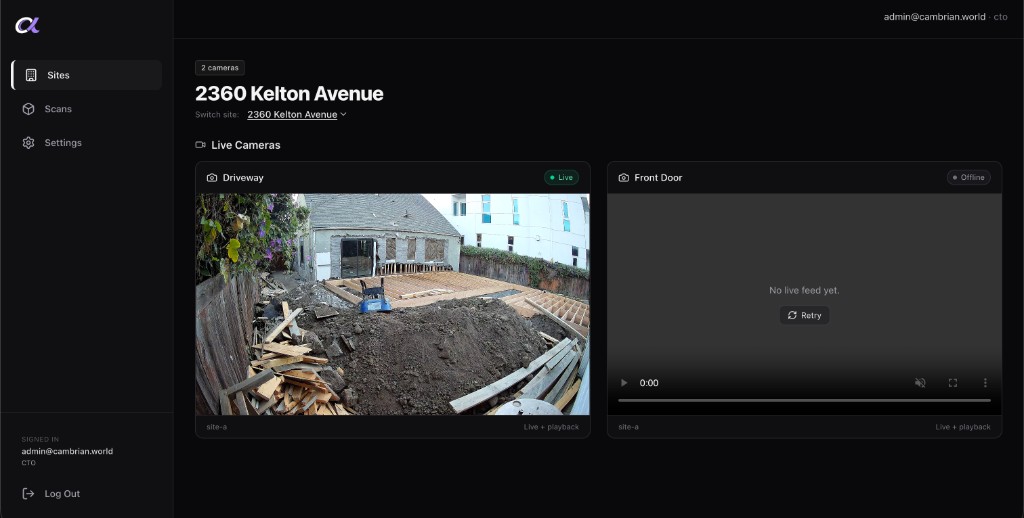Click the Front Door camera title
This screenshot has height=518, width=1024.
tap(658, 178)
